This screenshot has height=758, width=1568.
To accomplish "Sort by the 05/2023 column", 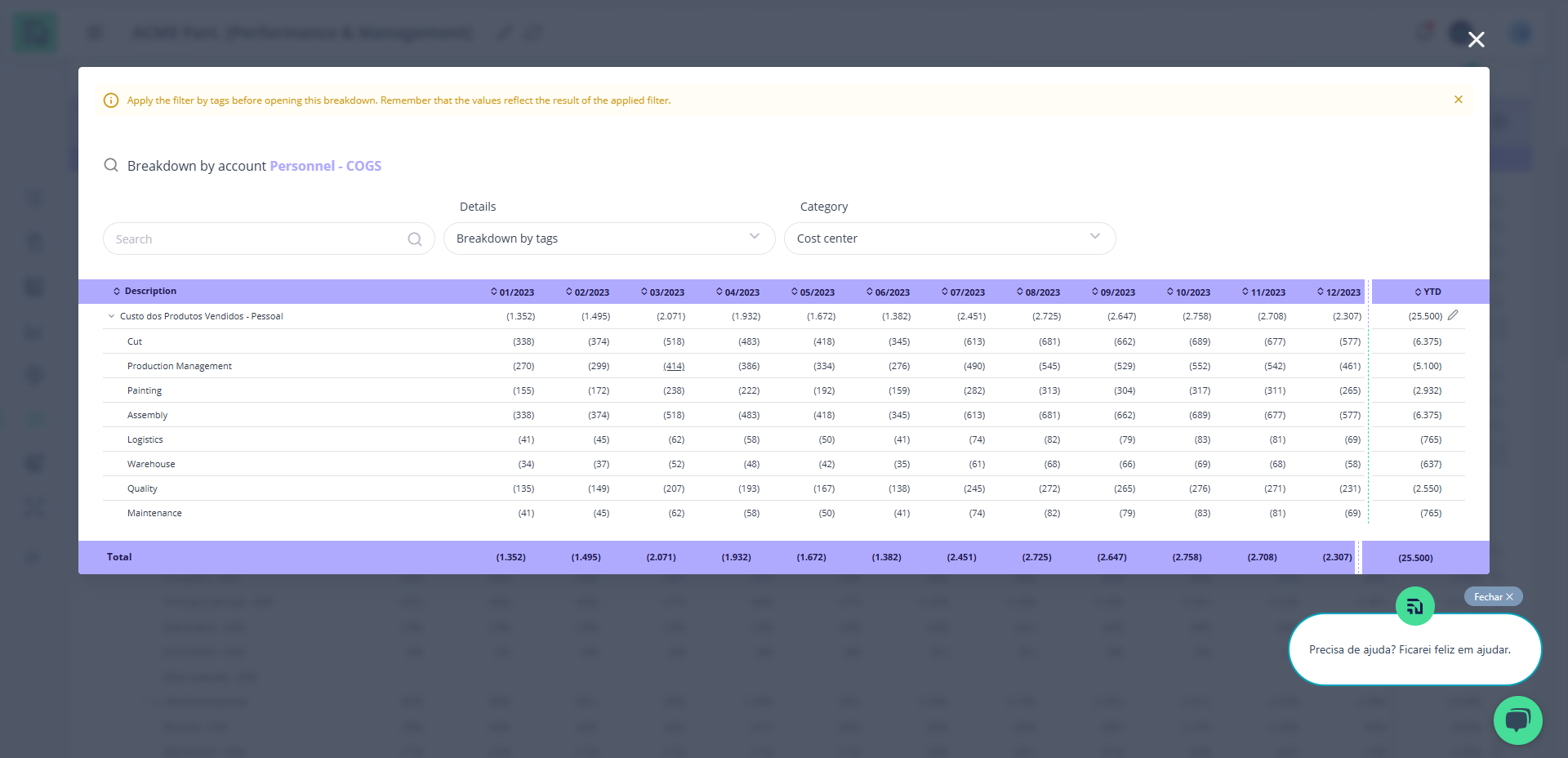I will (813, 292).
